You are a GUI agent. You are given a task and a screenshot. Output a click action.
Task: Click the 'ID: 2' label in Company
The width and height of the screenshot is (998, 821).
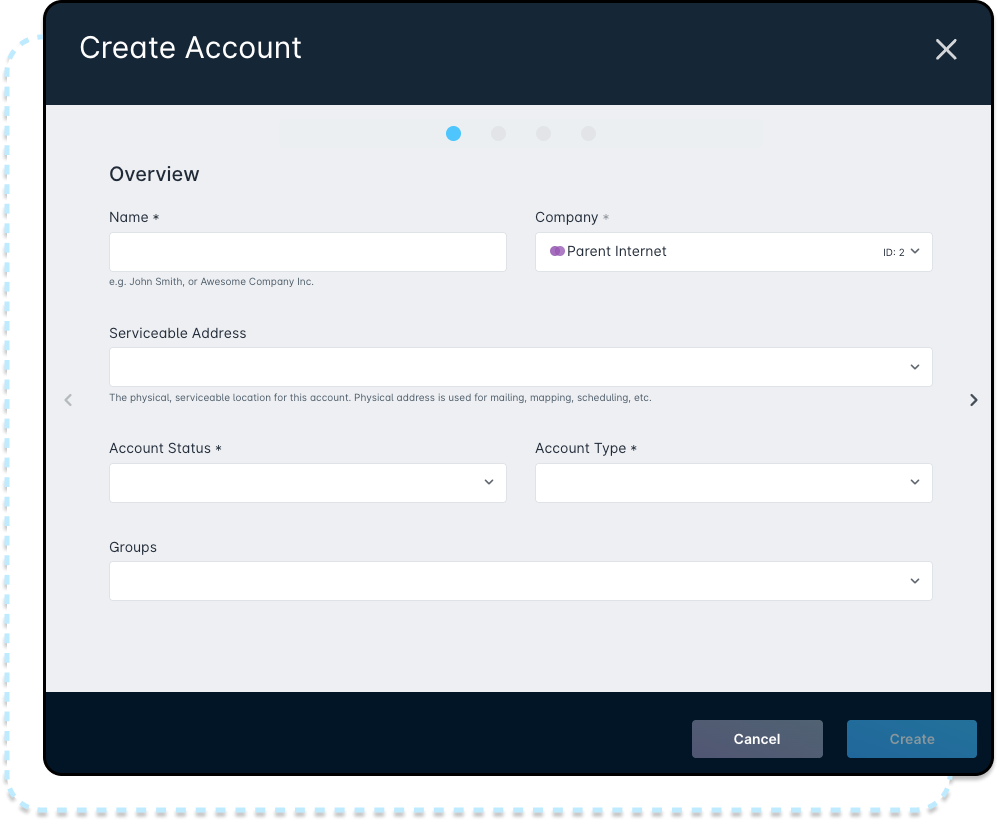coord(893,253)
